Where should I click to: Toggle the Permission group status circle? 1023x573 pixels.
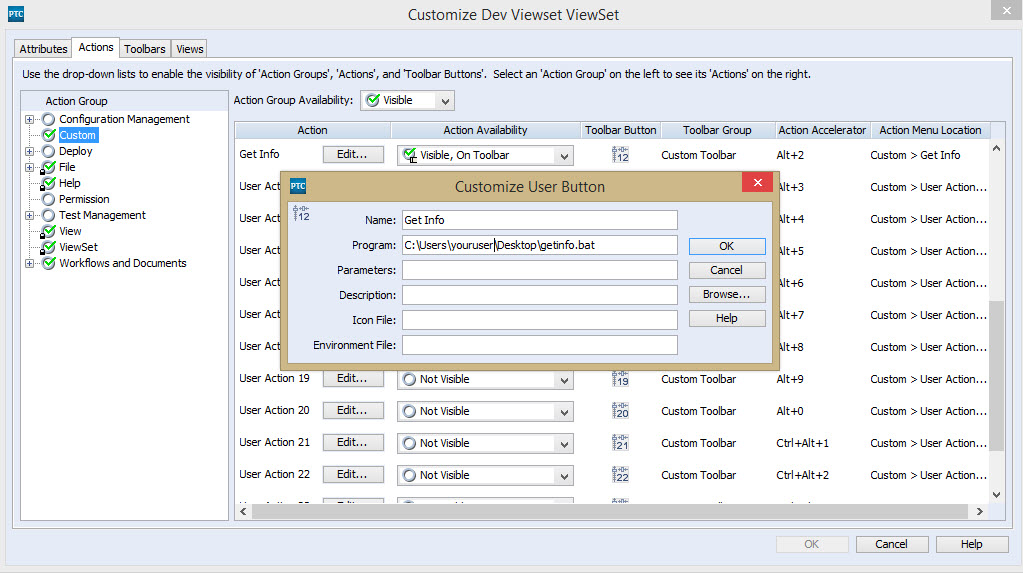point(48,199)
